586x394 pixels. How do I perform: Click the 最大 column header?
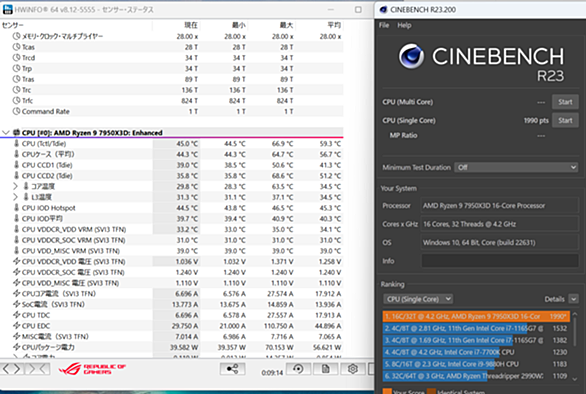pos(286,25)
